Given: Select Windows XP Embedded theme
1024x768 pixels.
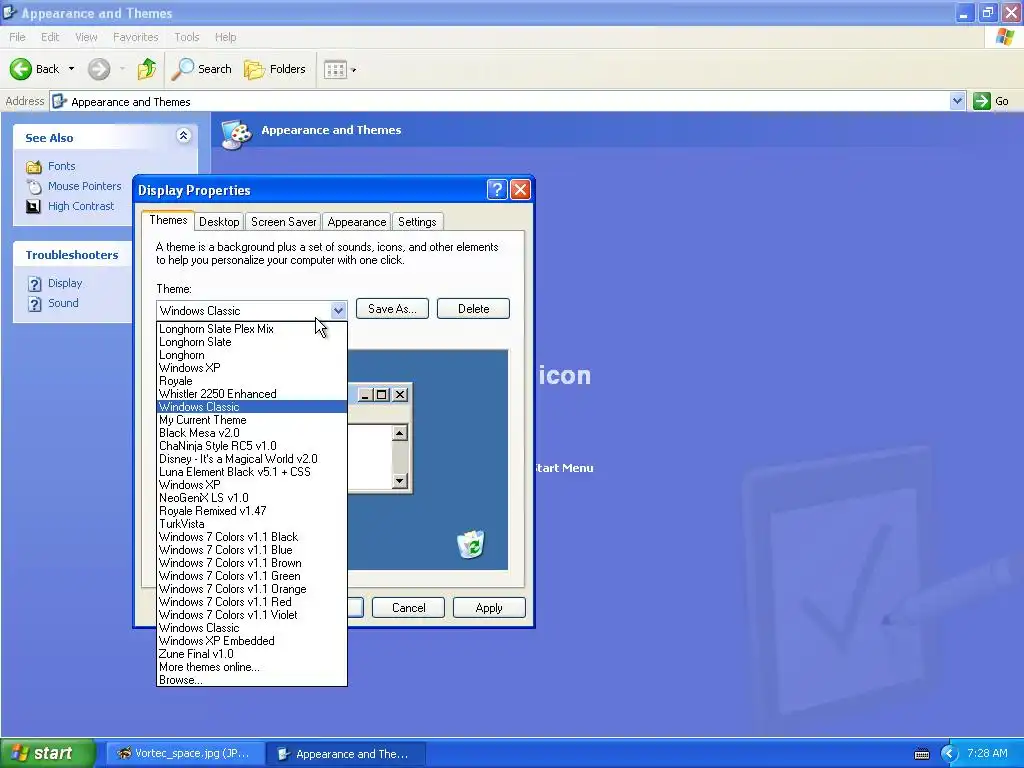Looking at the screenshot, I should 251,641.
